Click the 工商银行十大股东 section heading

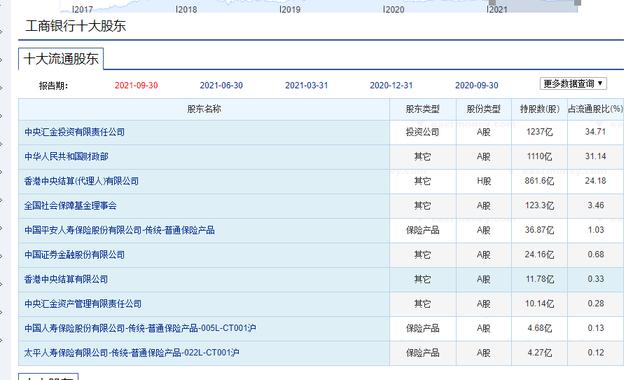(76, 26)
